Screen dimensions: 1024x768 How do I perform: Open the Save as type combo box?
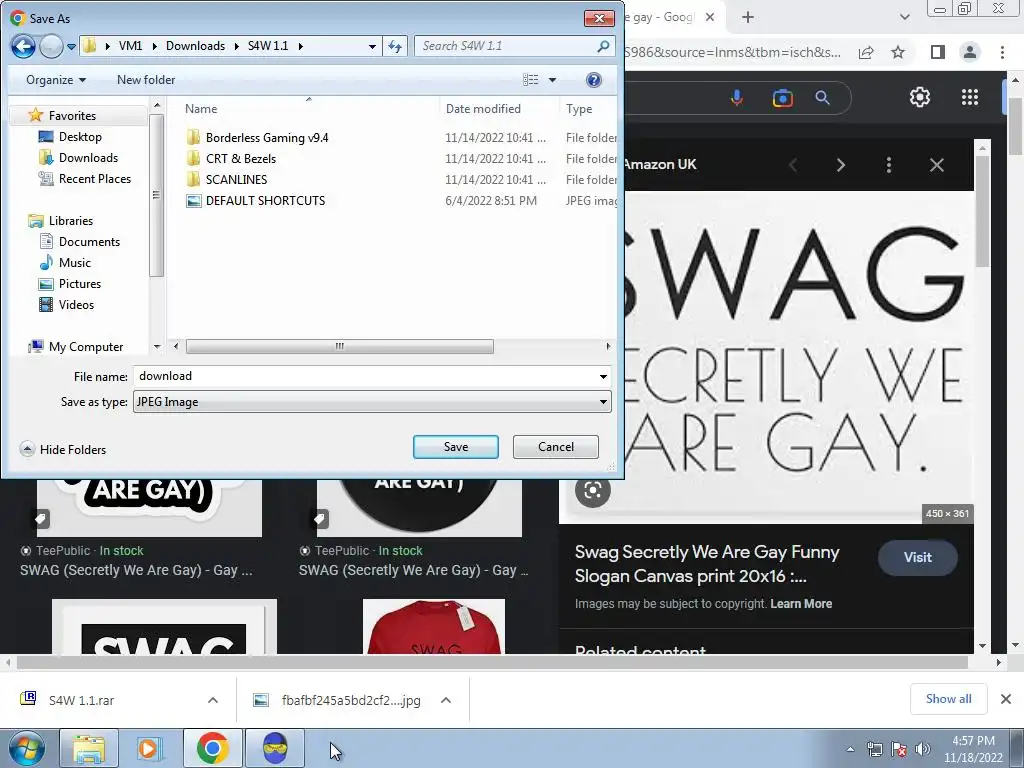tap(372, 402)
